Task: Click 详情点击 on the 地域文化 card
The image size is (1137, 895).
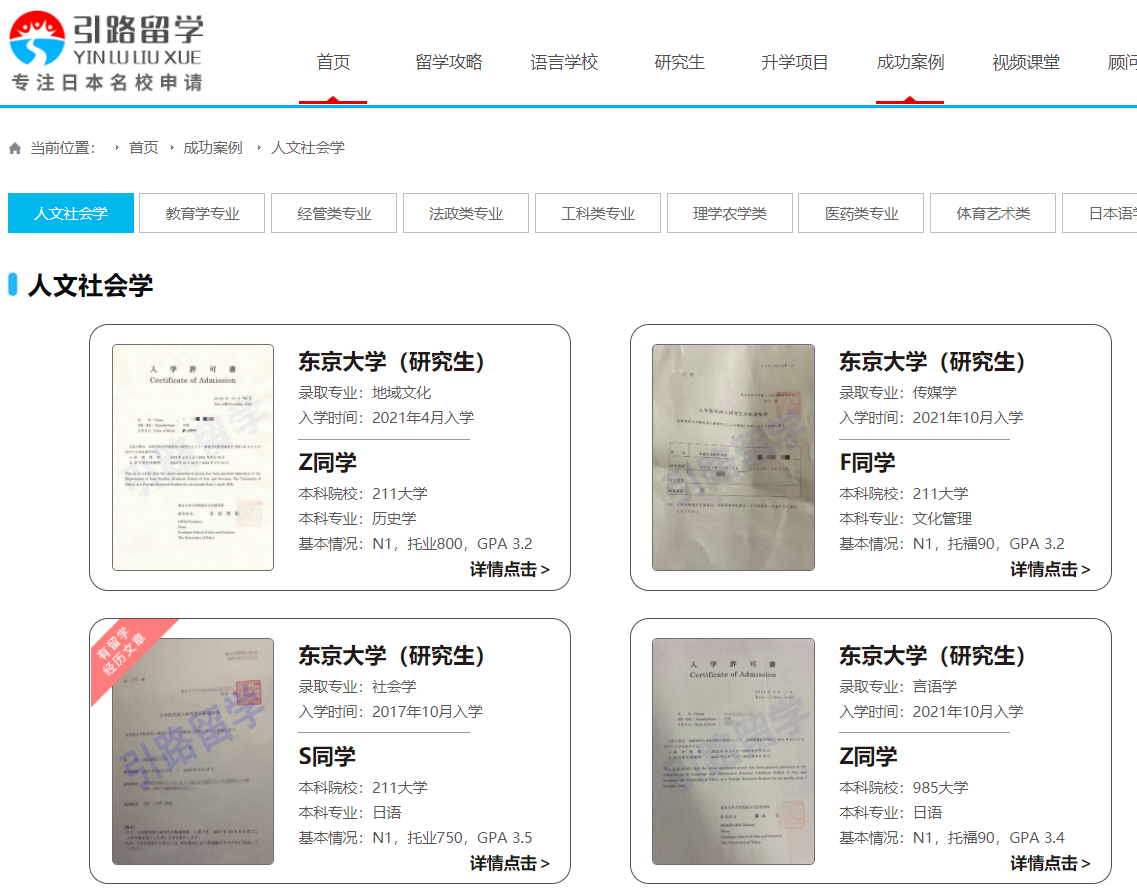Action: (x=509, y=569)
